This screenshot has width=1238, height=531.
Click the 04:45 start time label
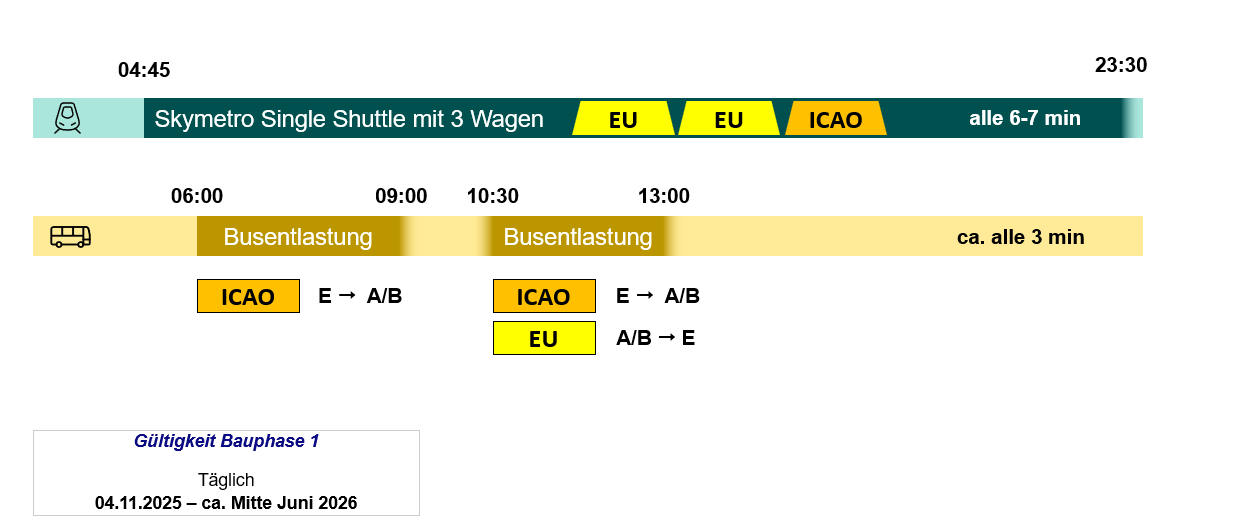[x=144, y=70]
